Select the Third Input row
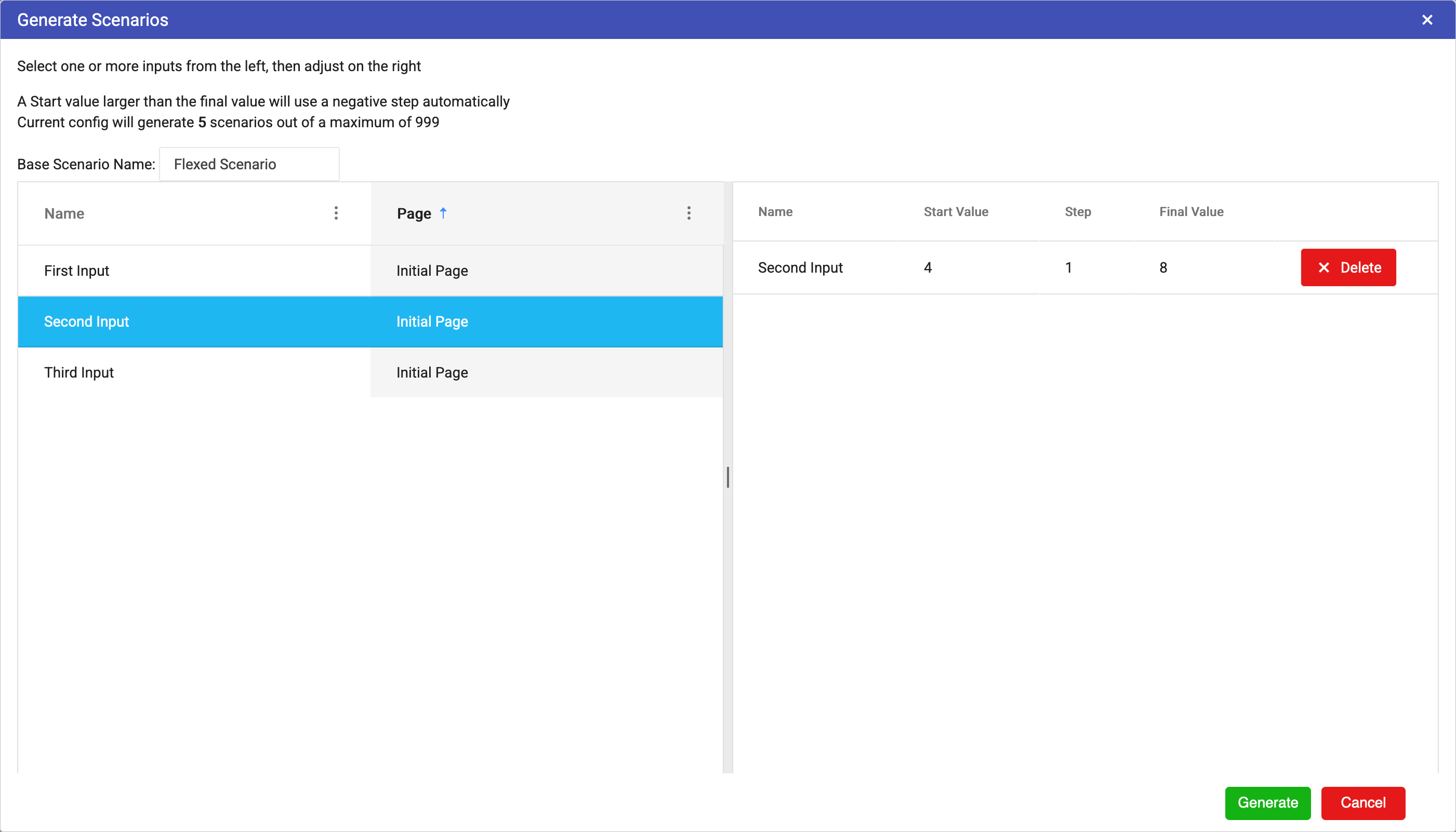 click(x=79, y=372)
